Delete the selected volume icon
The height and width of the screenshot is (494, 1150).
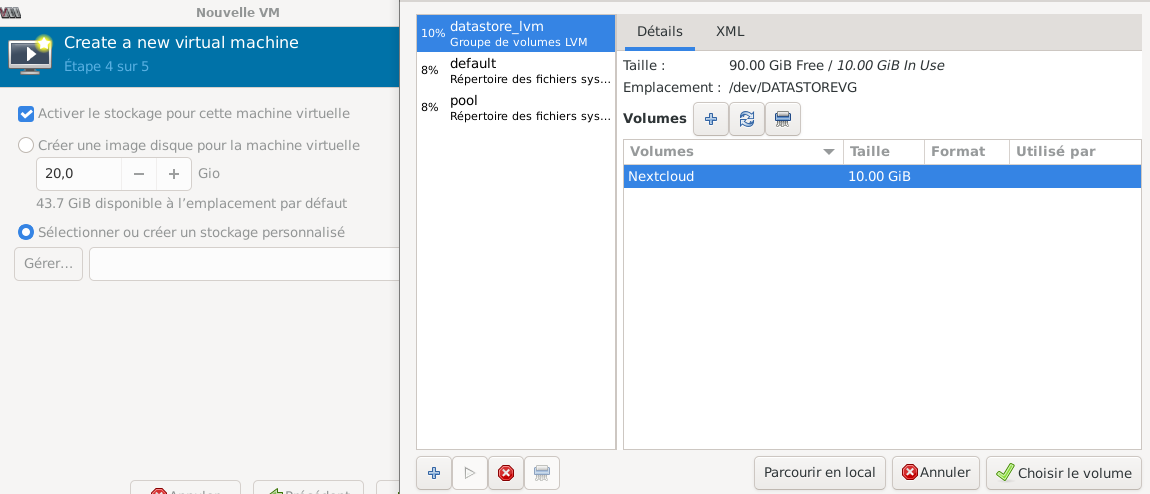pos(783,119)
